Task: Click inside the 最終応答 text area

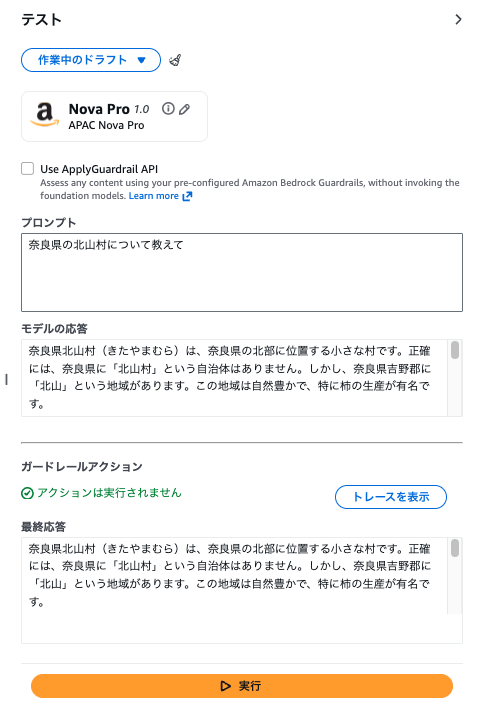Action: (x=234, y=589)
